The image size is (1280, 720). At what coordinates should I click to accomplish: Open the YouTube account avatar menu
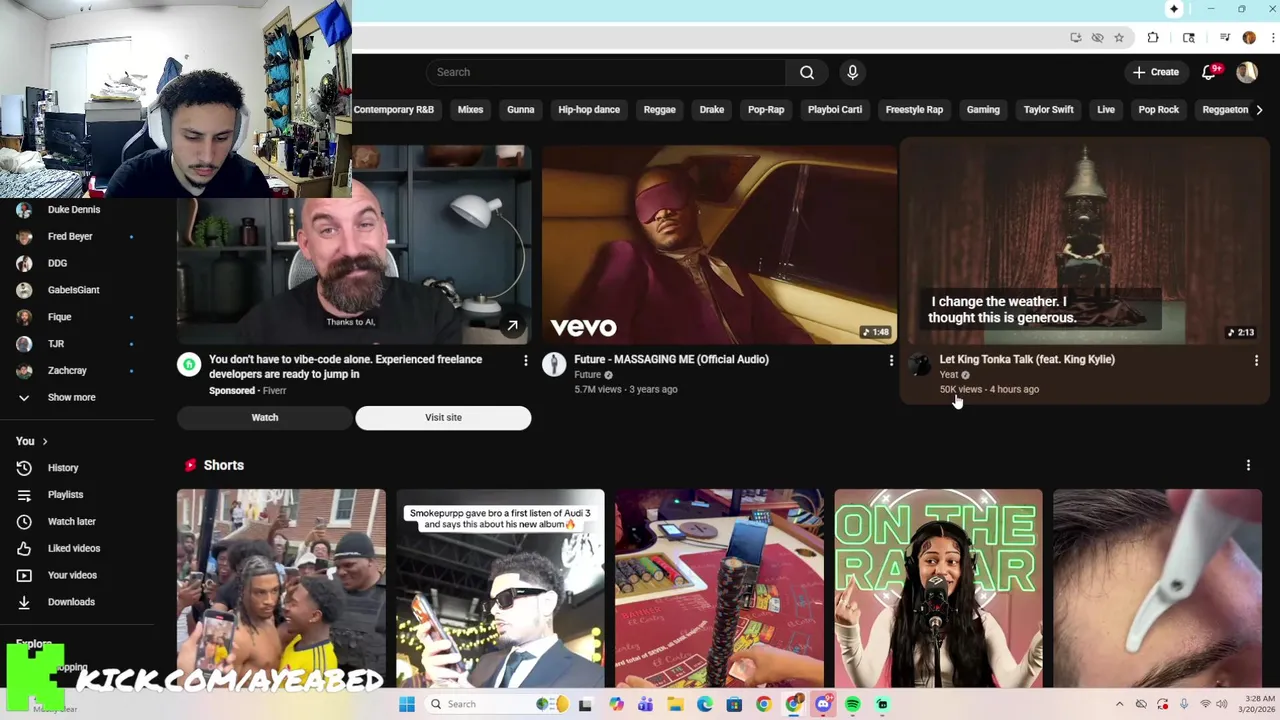1246,72
